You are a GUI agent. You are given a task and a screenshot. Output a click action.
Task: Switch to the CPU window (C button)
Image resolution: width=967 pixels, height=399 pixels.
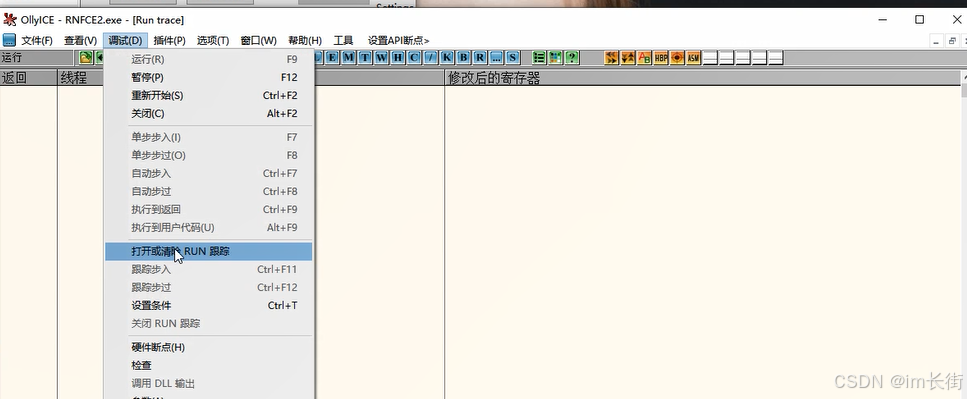[x=414, y=58]
